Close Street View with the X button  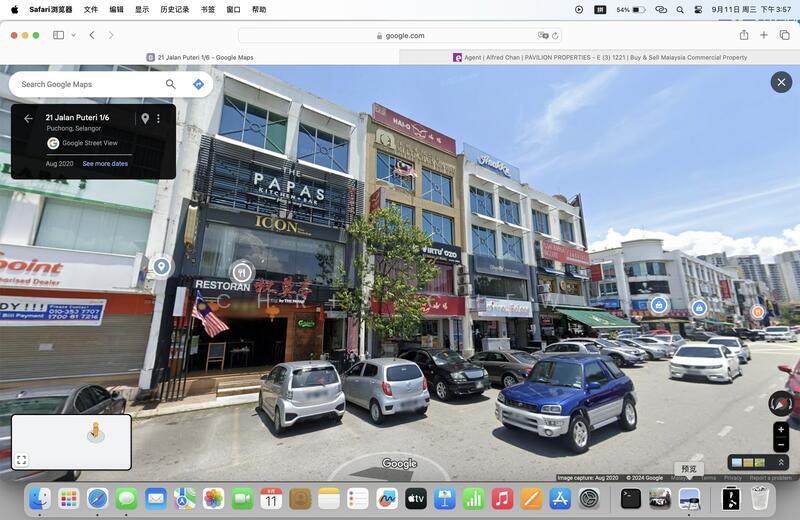tap(781, 82)
